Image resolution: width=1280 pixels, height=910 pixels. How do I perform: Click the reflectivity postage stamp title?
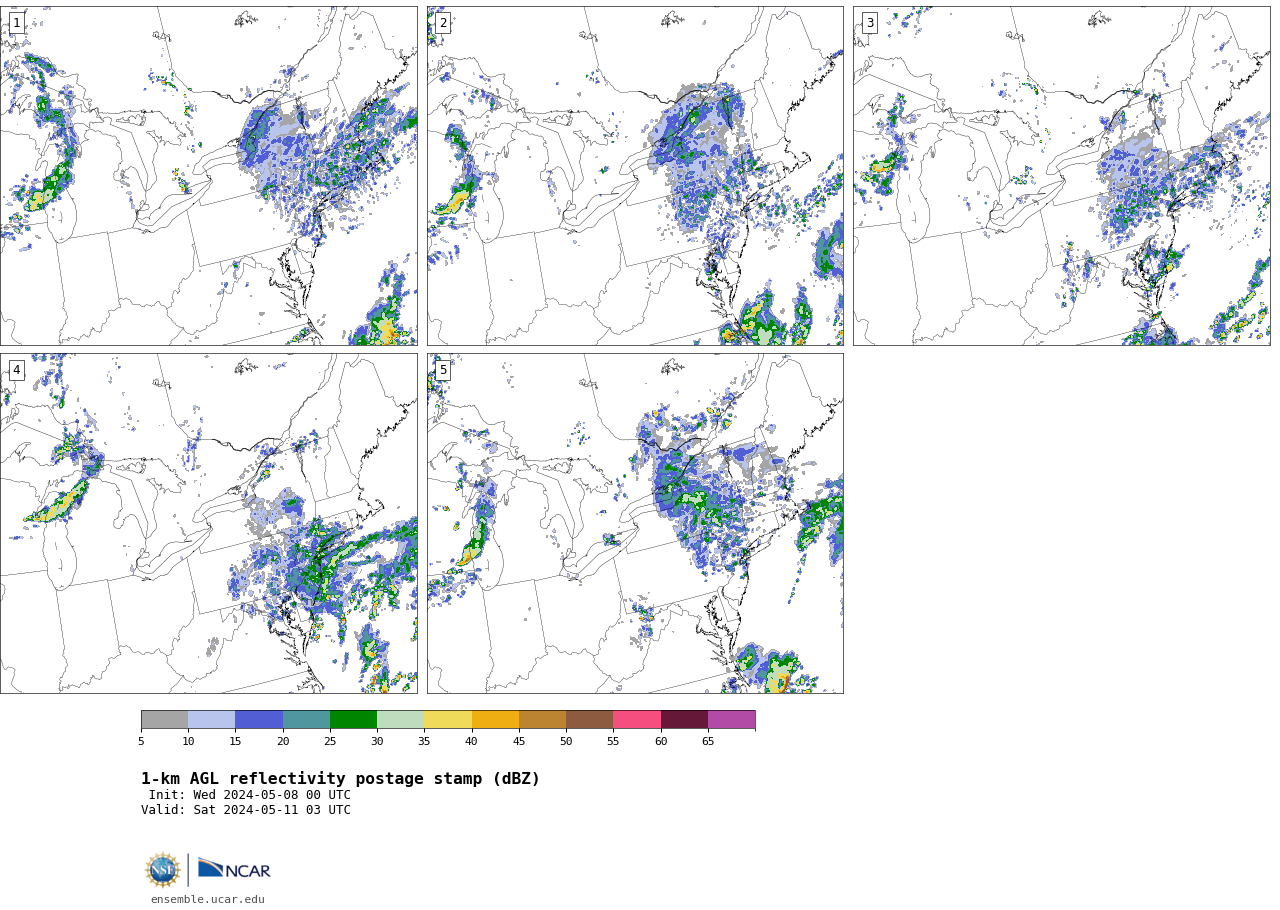point(340,779)
